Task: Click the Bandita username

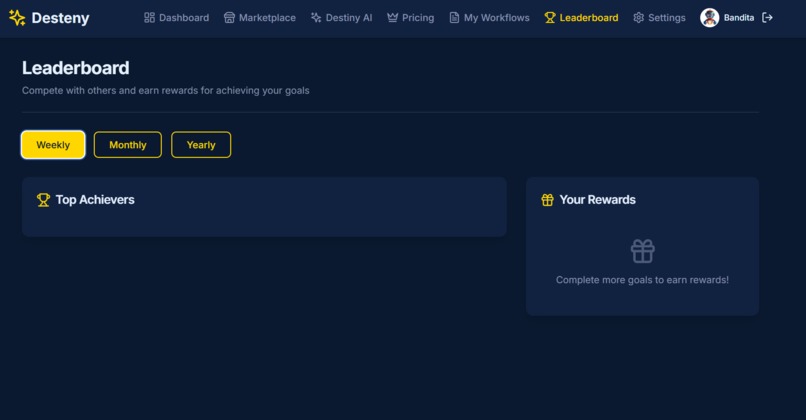Action: click(739, 17)
